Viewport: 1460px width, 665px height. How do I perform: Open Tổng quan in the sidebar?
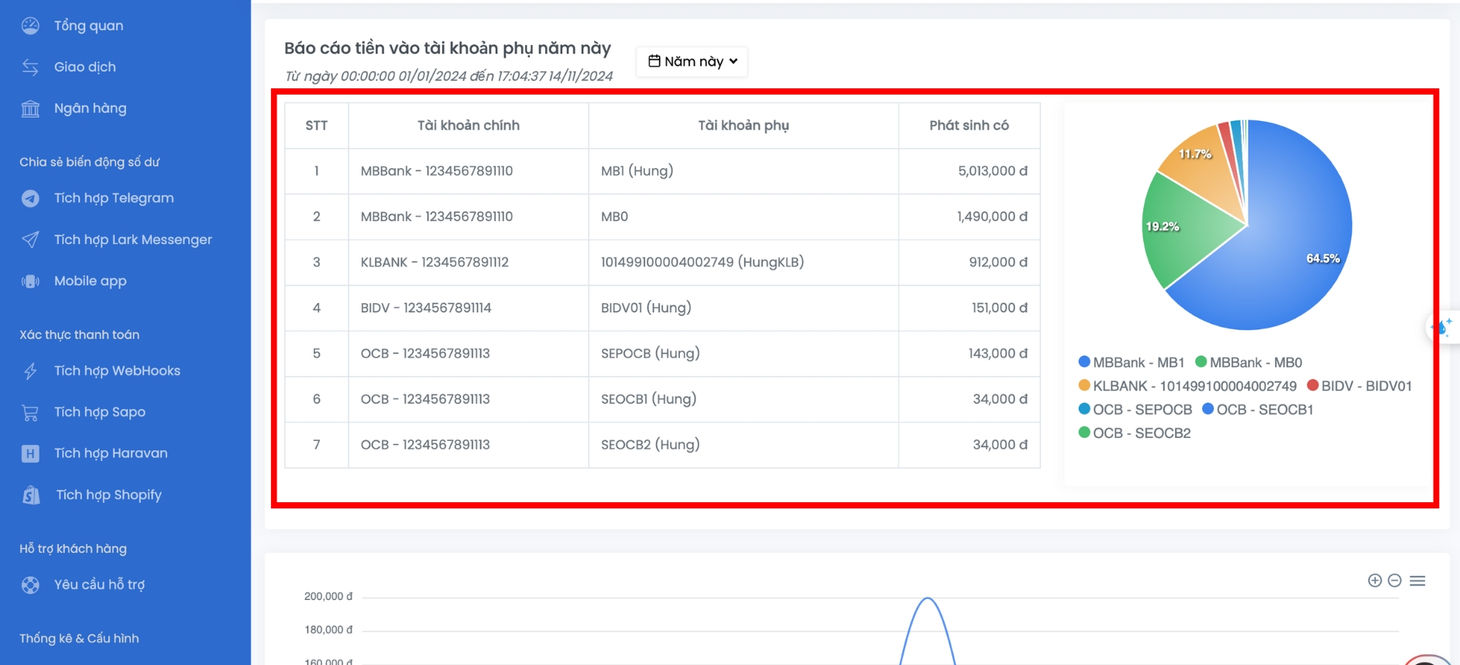[x=89, y=26]
